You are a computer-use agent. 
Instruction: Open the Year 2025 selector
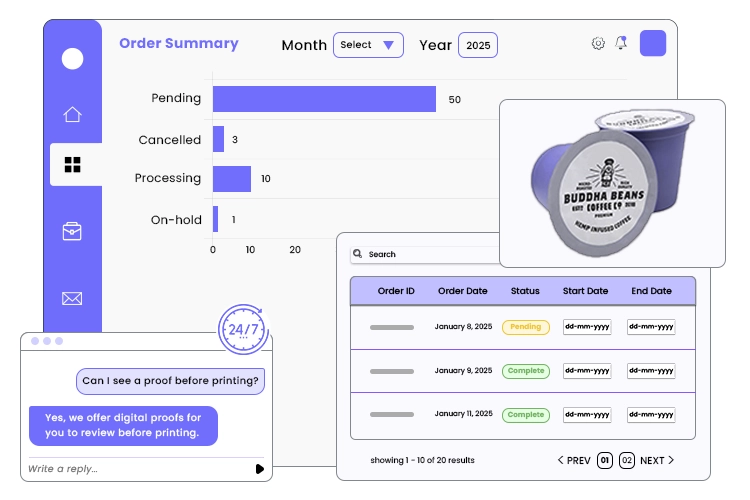click(x=478, y=45)
